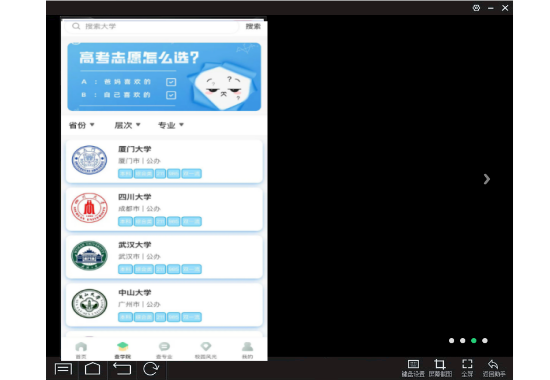Click the 厦门市 | 公办 subtitle
550x380 pixels.
tap(139, 161)
